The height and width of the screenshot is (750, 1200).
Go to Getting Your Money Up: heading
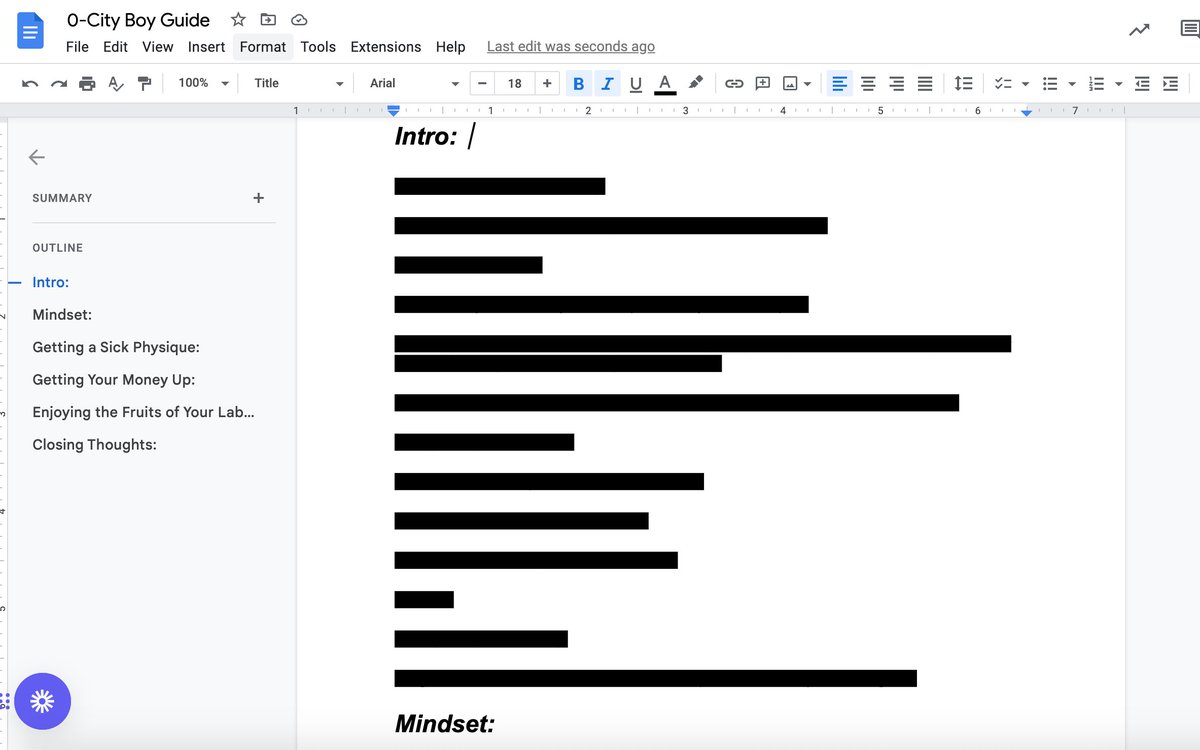click(113, 379)
